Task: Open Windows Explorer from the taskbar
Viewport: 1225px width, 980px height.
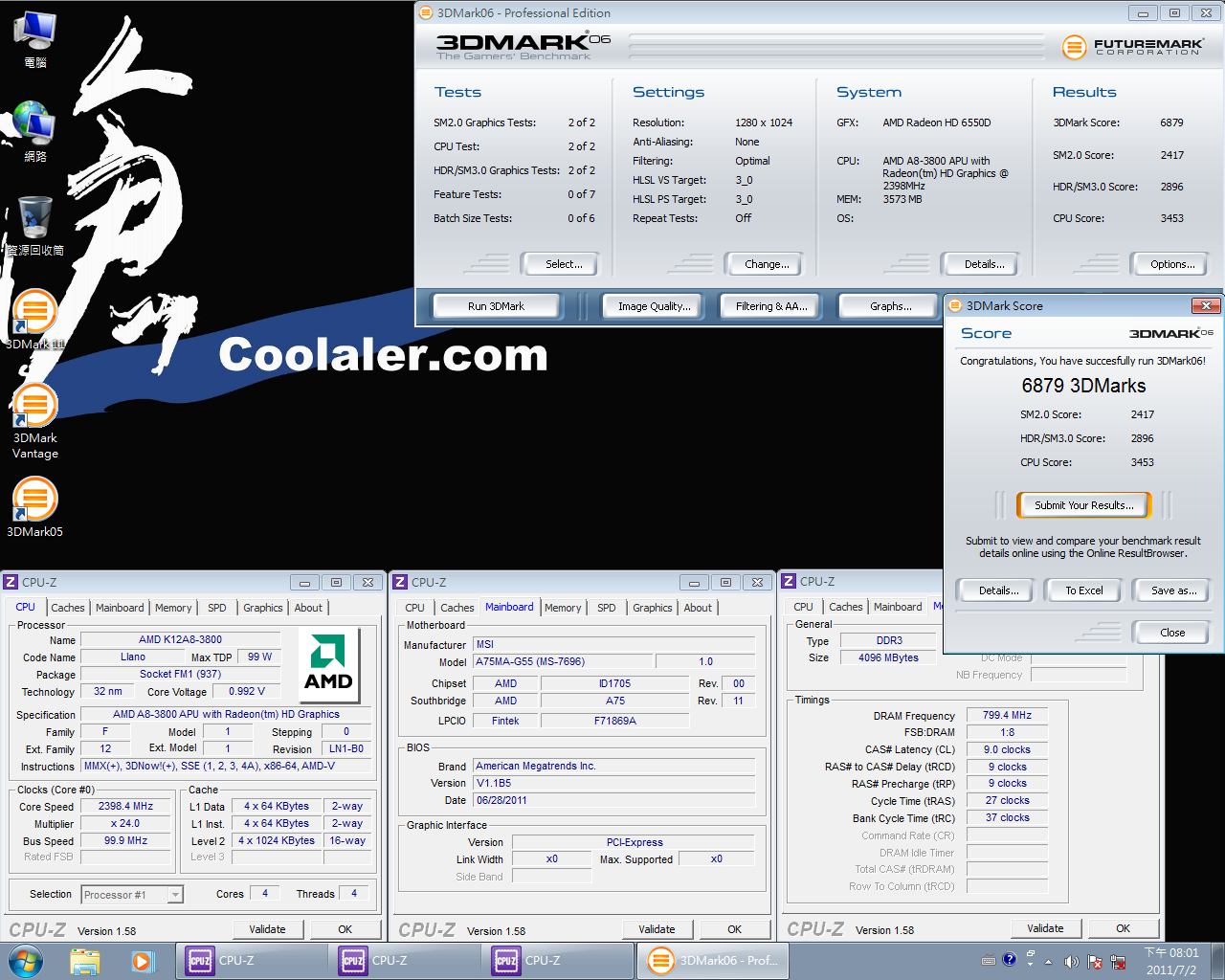Action: pos(85,961)
